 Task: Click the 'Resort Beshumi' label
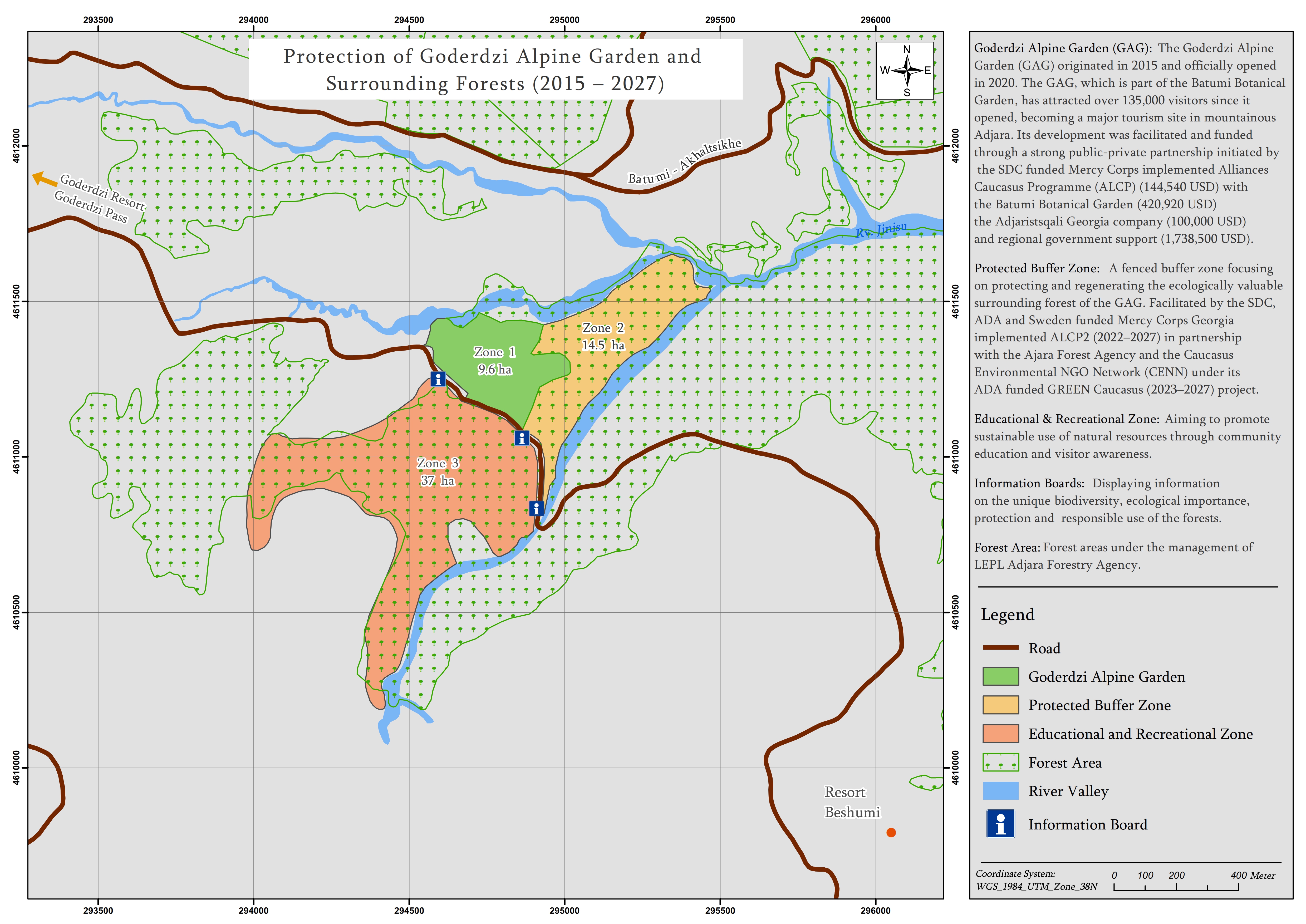point(852,802)
